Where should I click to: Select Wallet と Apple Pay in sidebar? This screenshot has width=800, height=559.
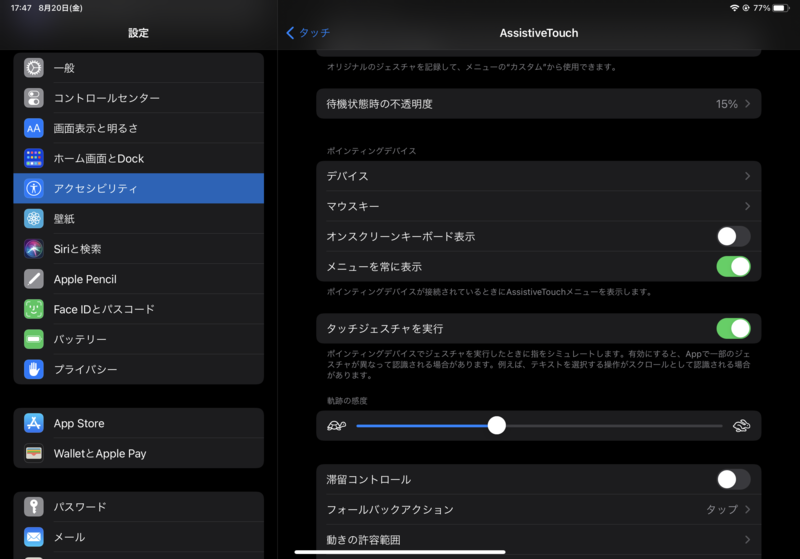click(139, 453)
